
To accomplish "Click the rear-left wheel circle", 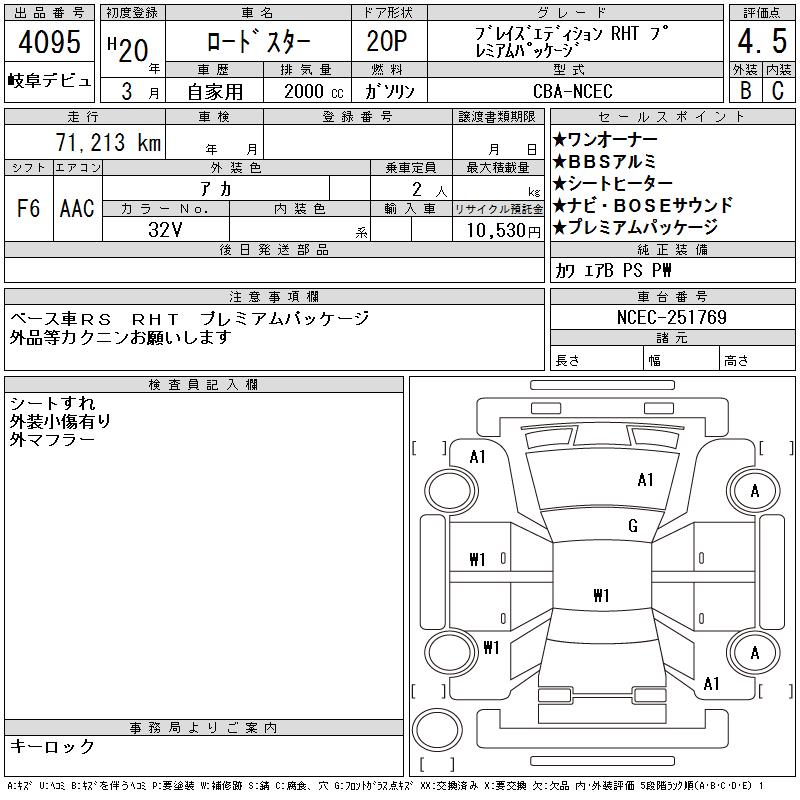I will (450, 652).
